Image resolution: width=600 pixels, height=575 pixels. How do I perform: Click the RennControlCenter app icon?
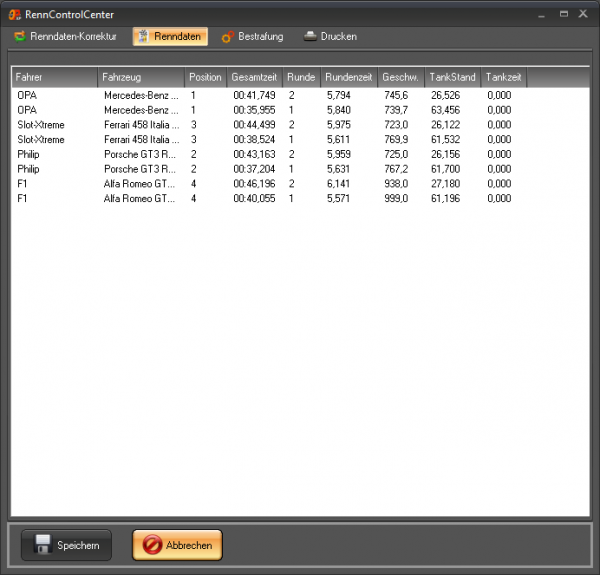[x=15, y=15]
